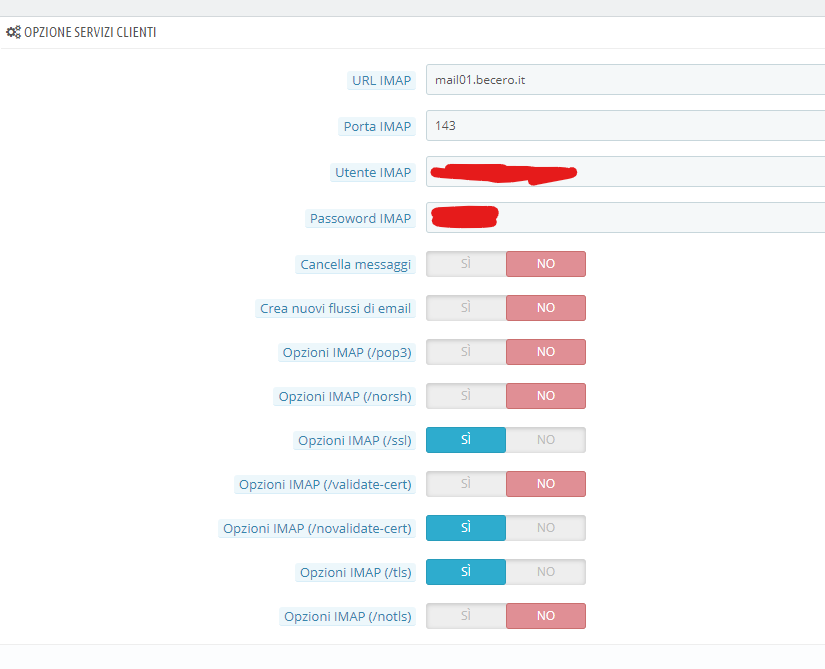Switch /norsh option to SÌ

(466, 396)
